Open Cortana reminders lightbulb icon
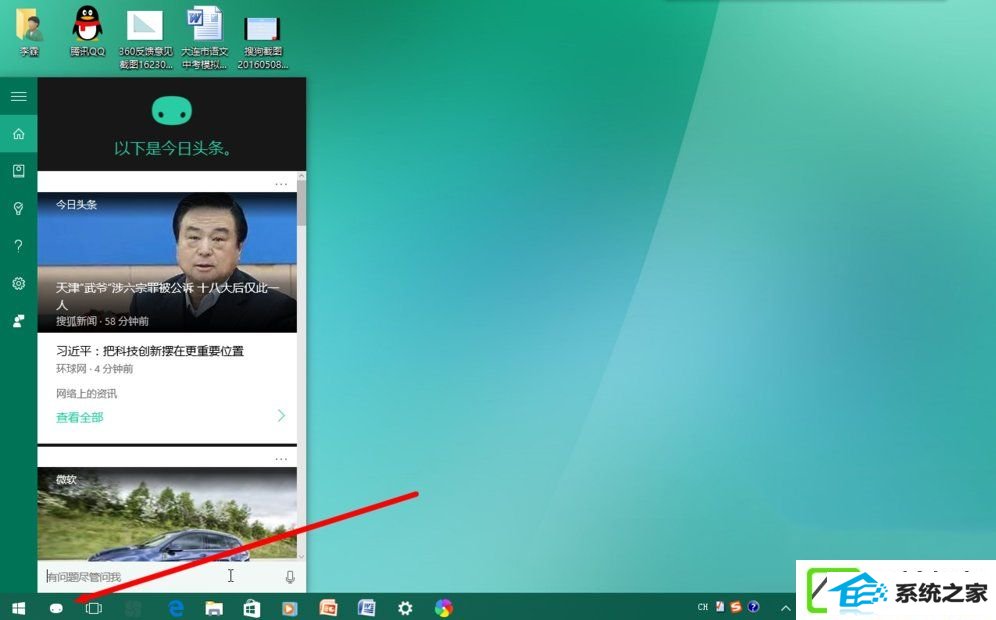Image resolution: width=996 pixels, height=620 pixels. click(18, 208)
